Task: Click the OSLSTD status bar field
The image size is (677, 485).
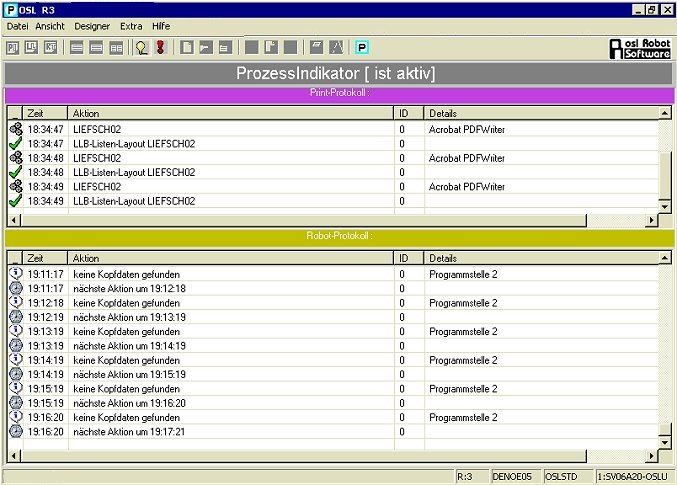Action: [567, 476]
